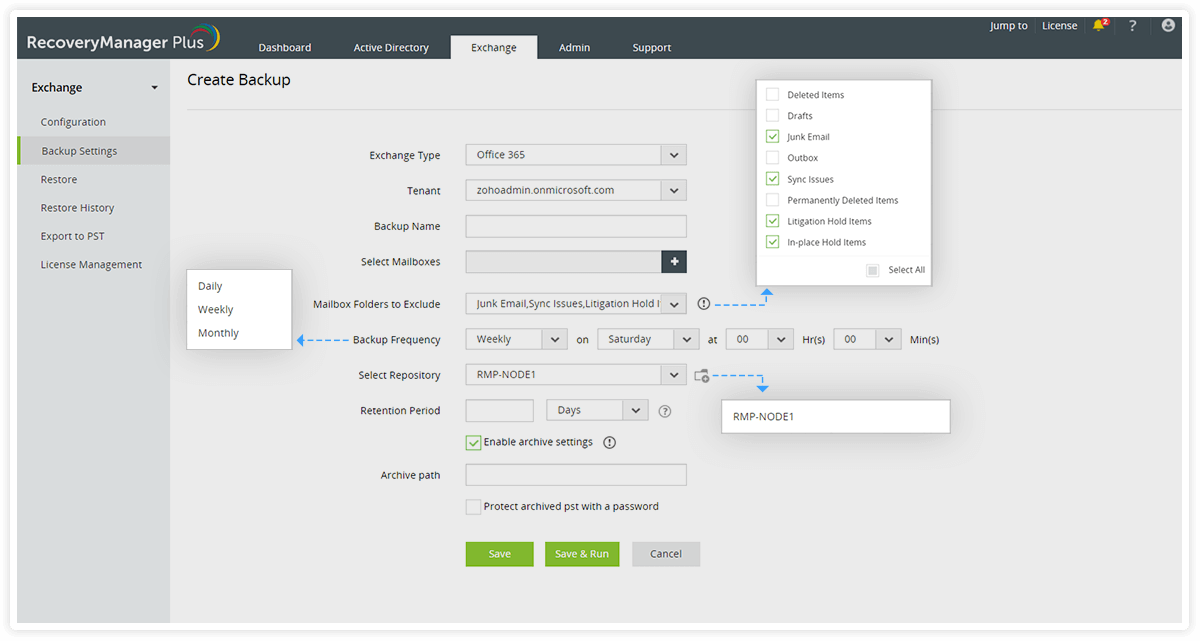Click the License link in header

1059,26
